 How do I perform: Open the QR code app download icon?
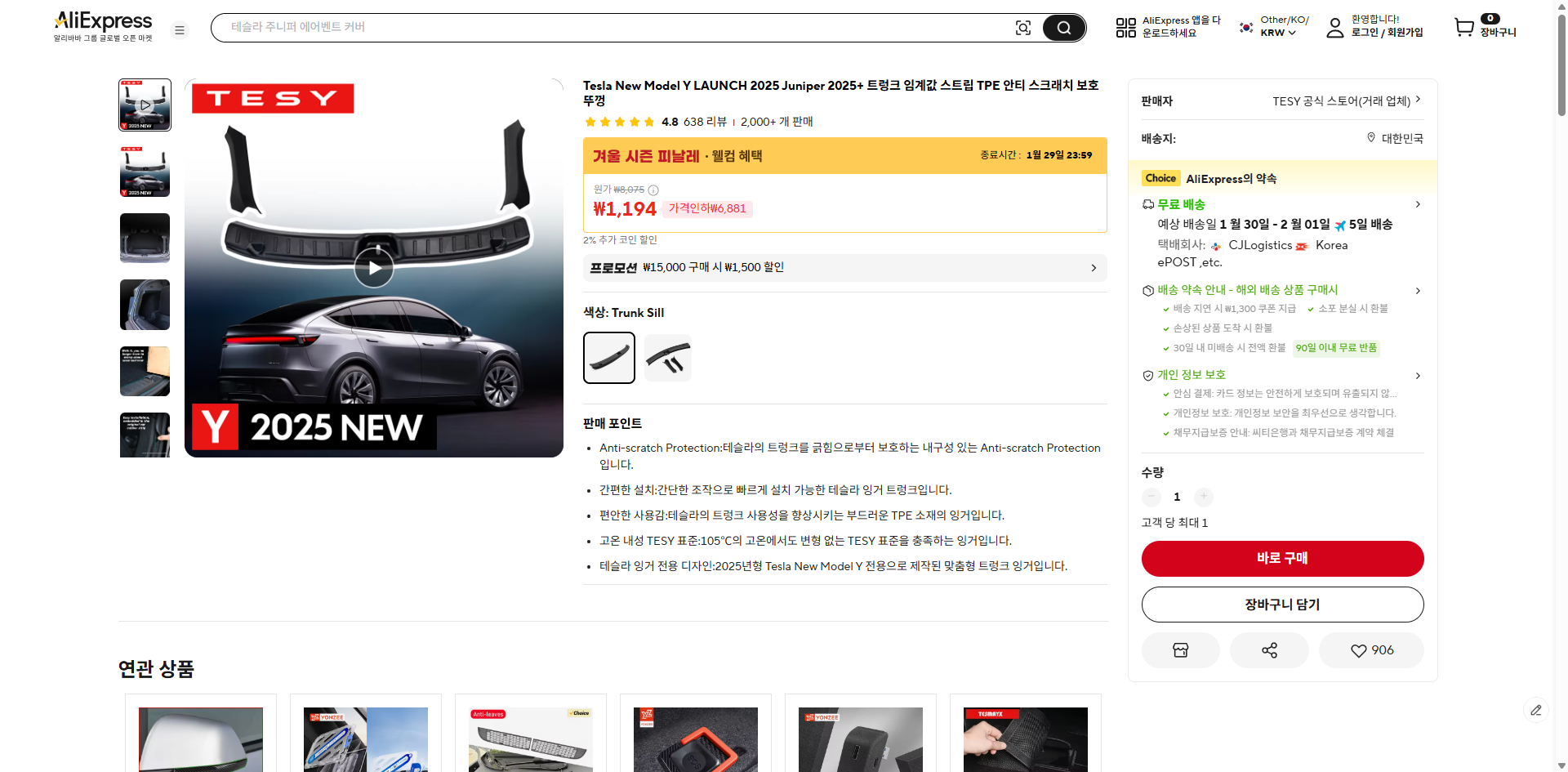(x=1126, y=28)
